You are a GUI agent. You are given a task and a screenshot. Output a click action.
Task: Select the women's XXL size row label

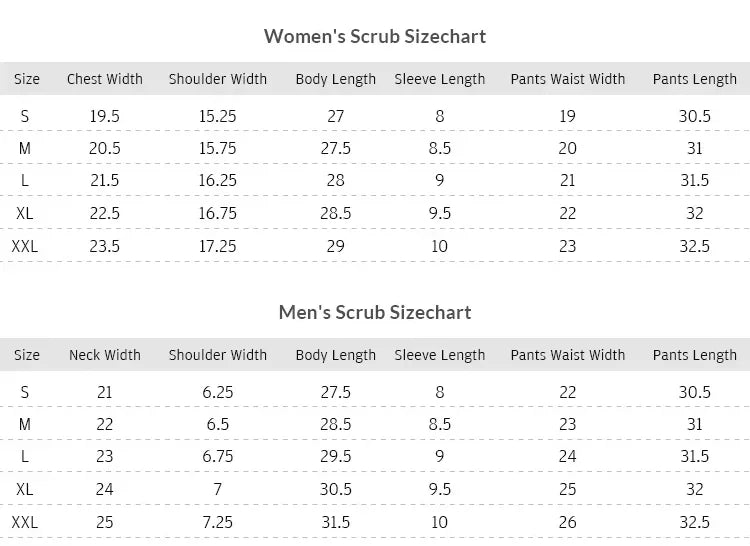25,246
